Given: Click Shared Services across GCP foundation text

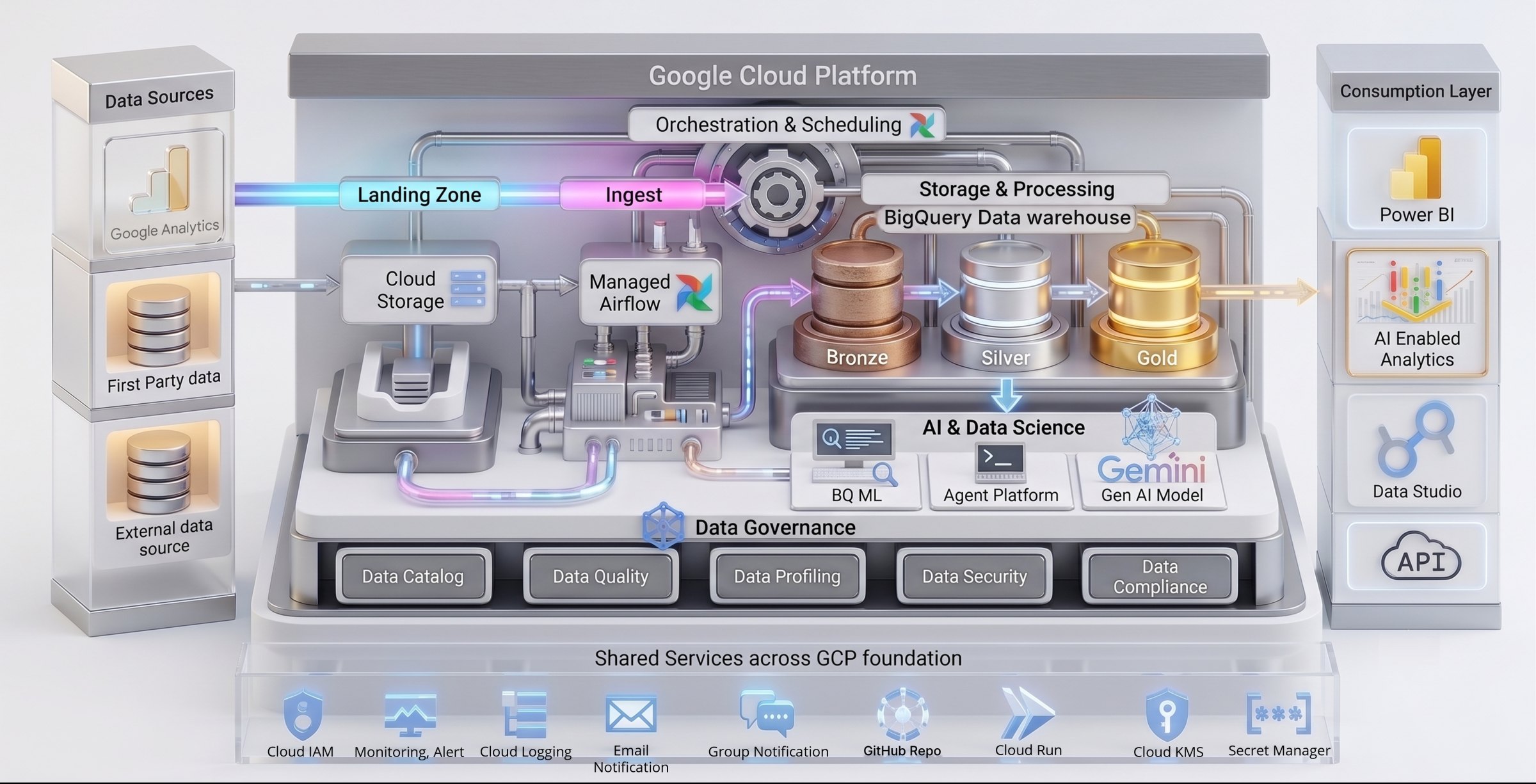Looking at the screenshot, I should point(778,659).
